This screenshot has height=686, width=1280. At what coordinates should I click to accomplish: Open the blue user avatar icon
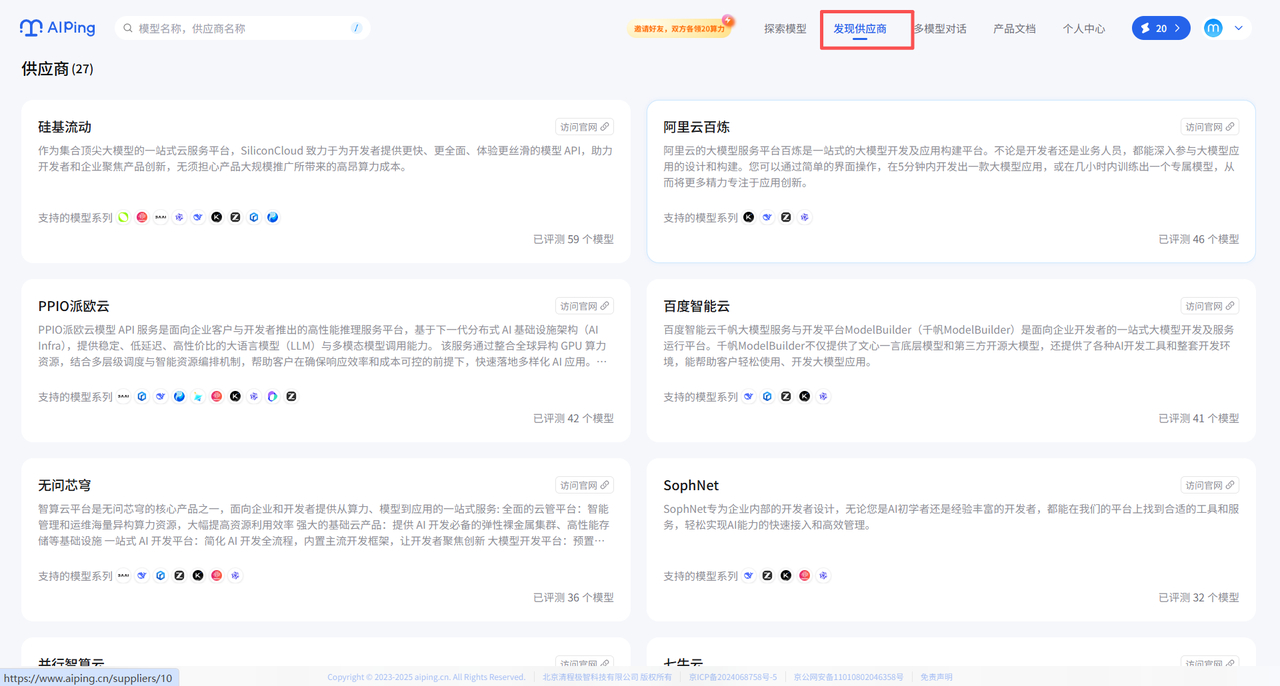pyautogui.click(x=1213, y=28)
